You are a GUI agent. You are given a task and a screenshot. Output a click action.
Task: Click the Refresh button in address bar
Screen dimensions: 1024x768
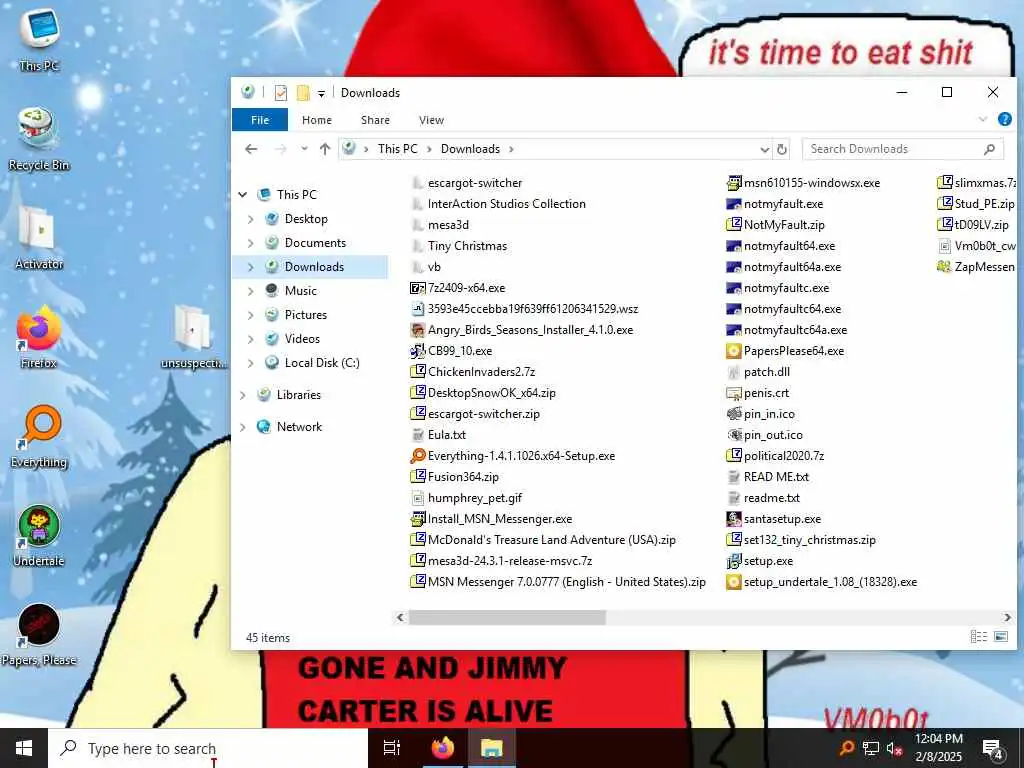tap(782, 150)
